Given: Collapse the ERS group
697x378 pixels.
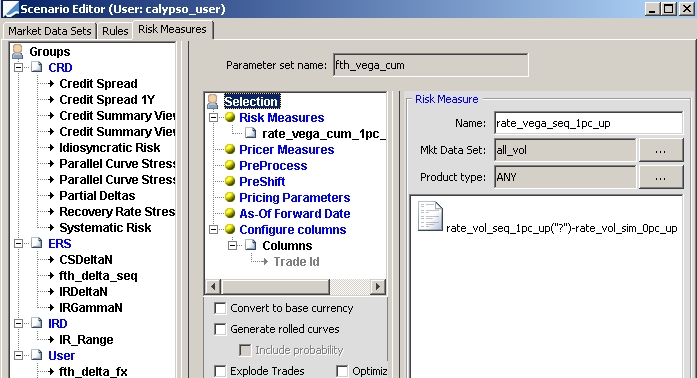Looking at the screenshot, I should pyautogui.click(x=18, y=244).
